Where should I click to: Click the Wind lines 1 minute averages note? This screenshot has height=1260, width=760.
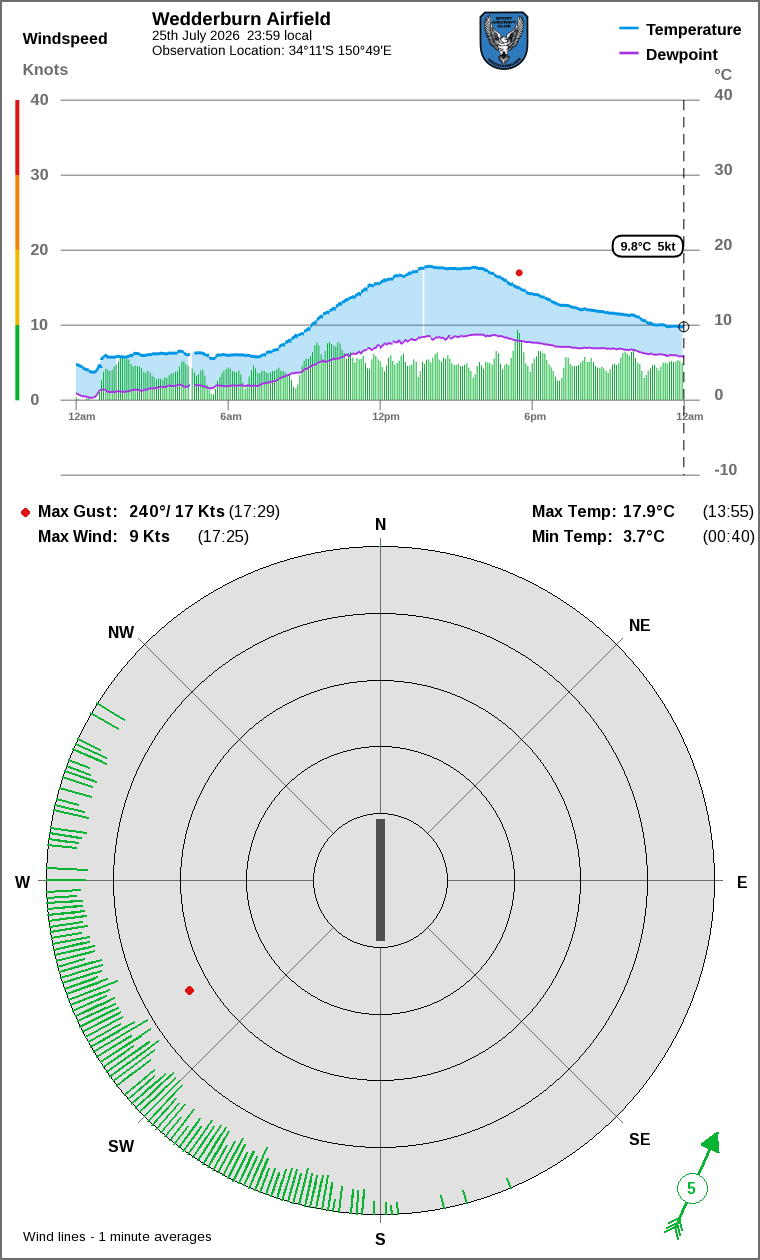point(117,1236)
